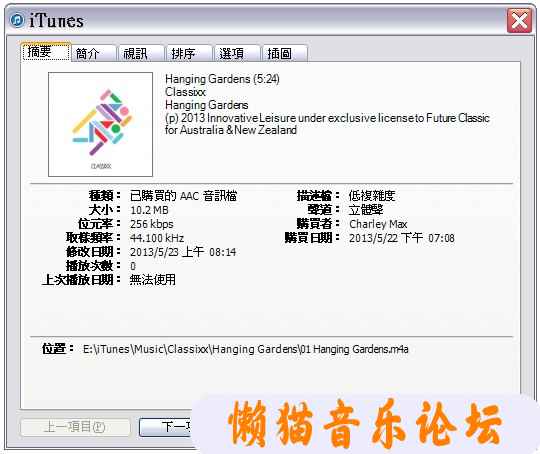The image size is (540, 454).
Task: Click the 低複雜度 profile value
Action: tap(372, 196)
